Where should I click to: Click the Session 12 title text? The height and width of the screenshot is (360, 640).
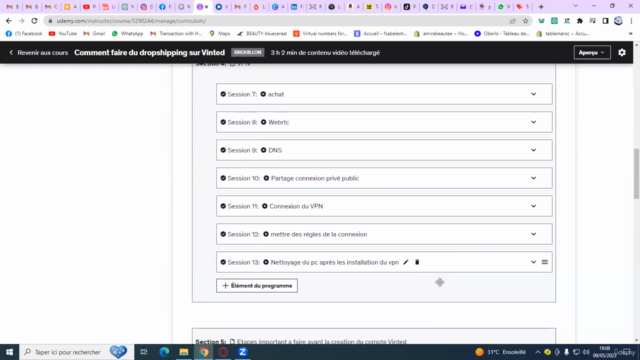coord(319,234)
